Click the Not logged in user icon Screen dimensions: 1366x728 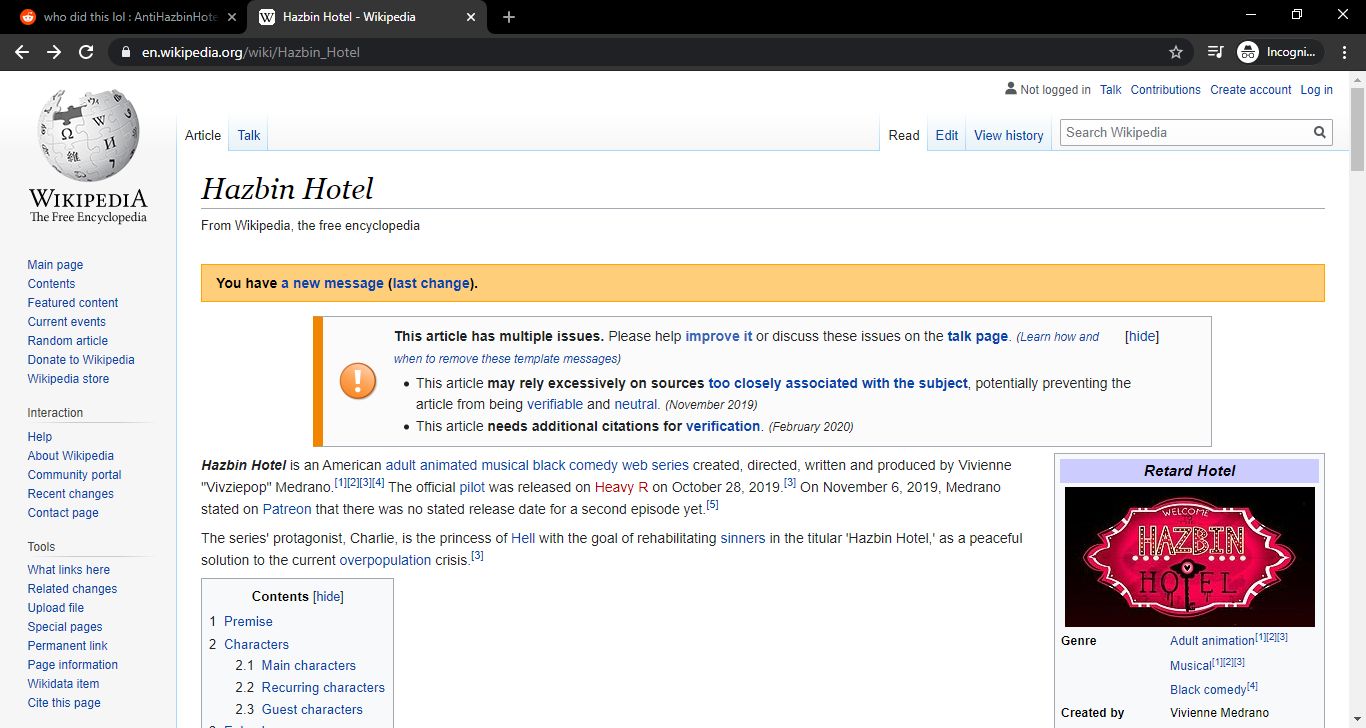[x=1010, y=89]
